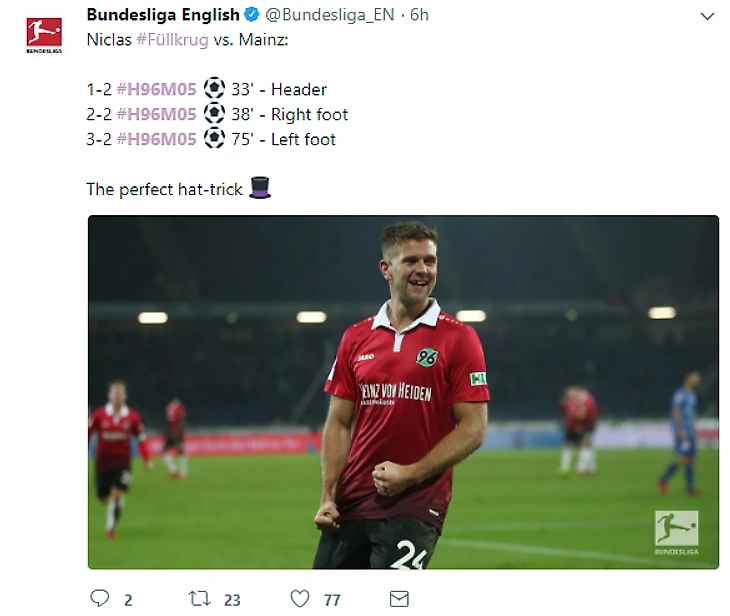Screen dimensions: 730x616
Task: Click the blue verified badge
Action: (x=253, y=15)
